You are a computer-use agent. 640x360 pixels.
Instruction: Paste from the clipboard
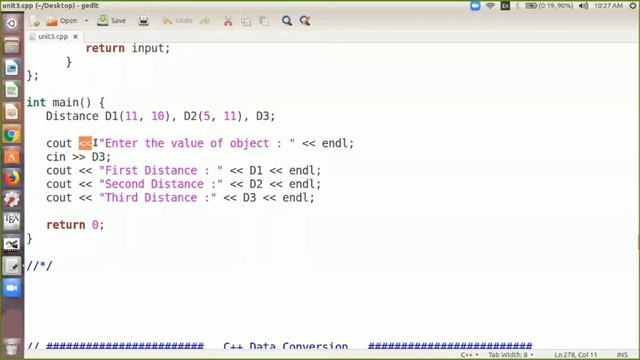264,21
